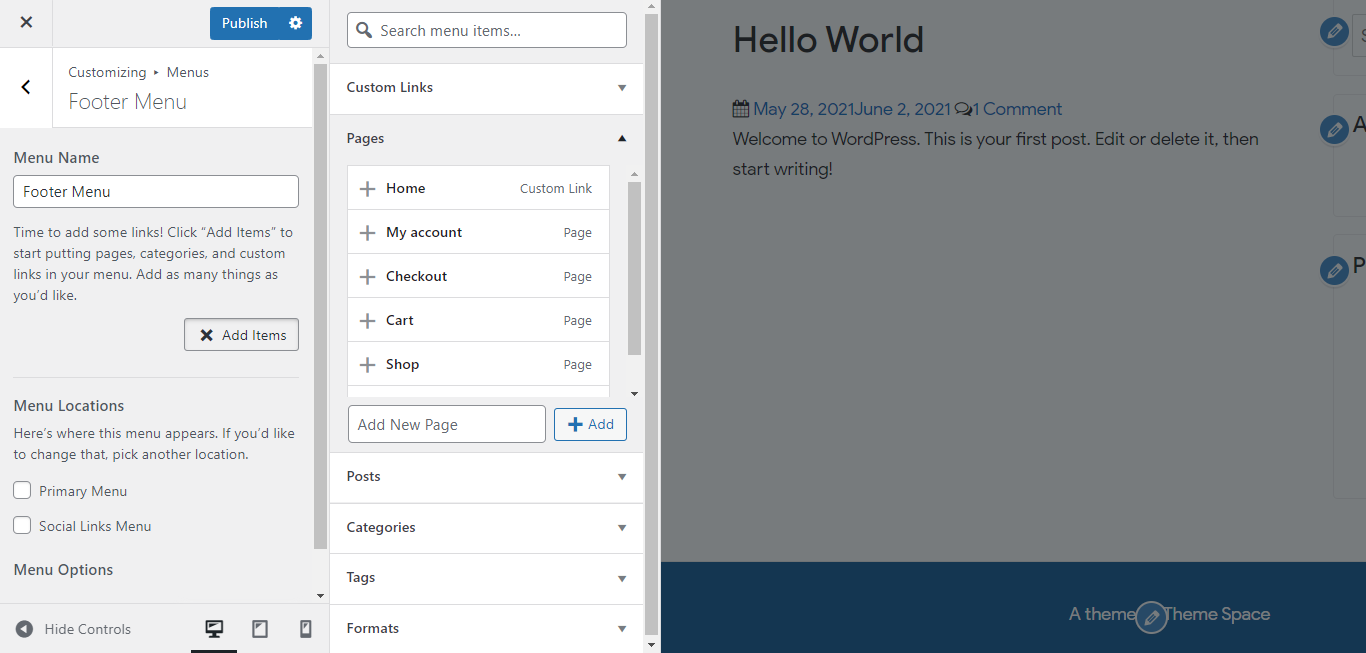
Task: Expand the Custom Links section
Action: pyautogui.click(x=486, y=88)
